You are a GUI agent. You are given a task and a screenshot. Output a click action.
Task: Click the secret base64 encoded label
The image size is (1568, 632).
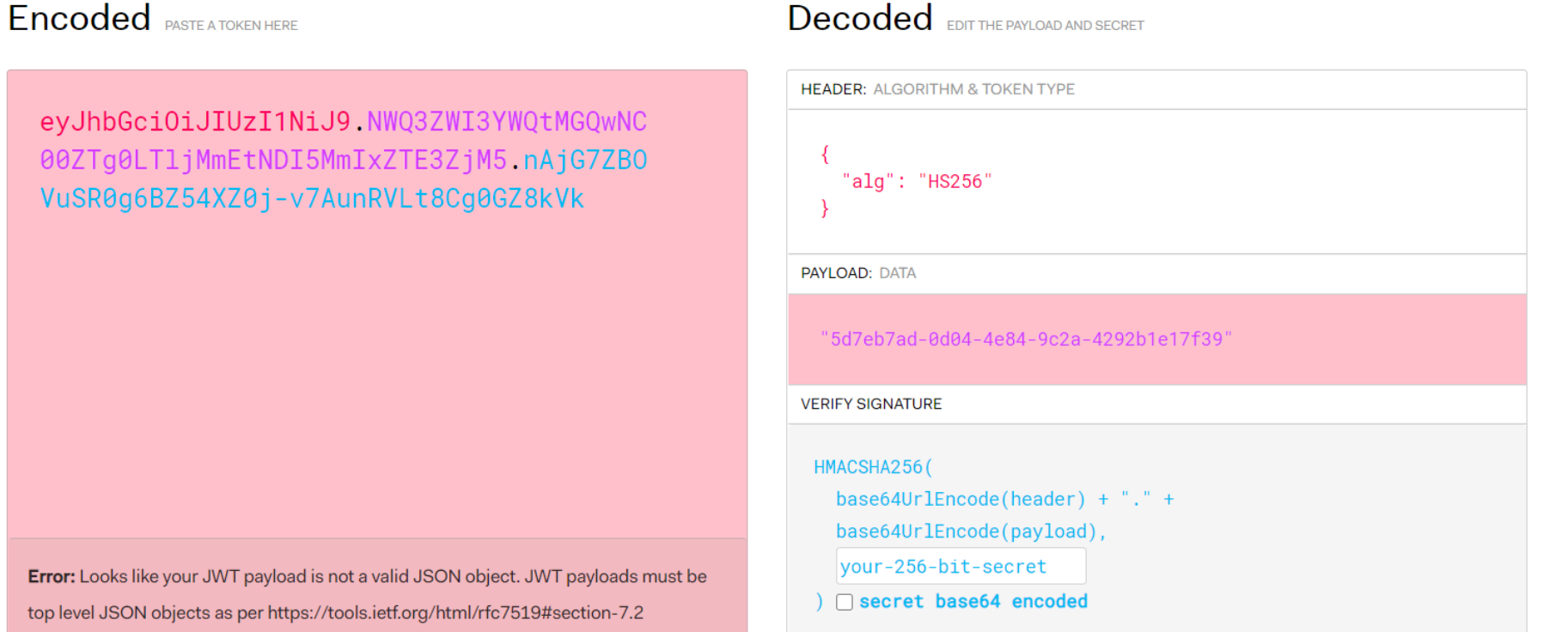tap(973, 601)
